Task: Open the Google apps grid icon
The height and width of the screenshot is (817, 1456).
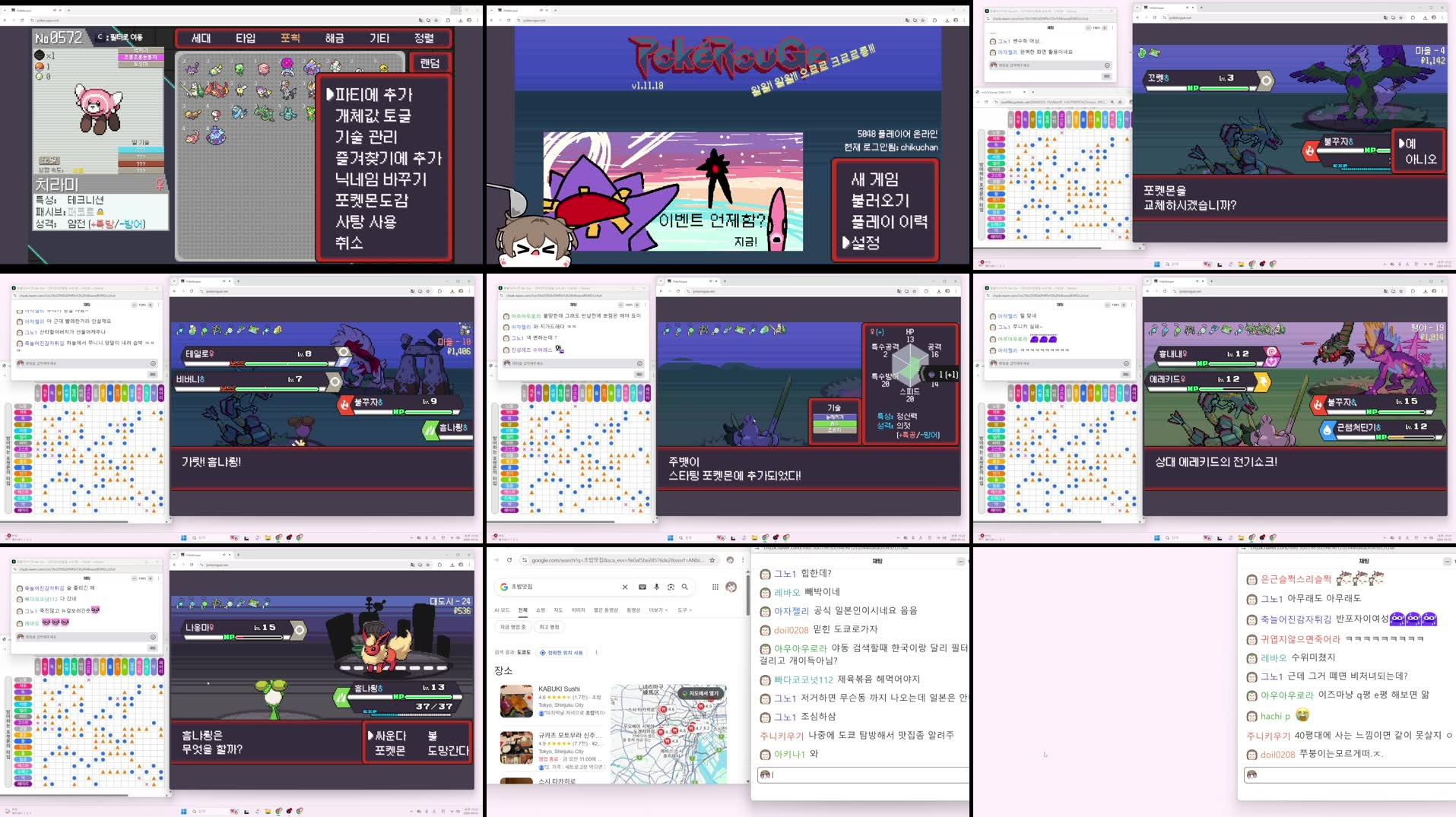Action: click(x=715, y=587)
